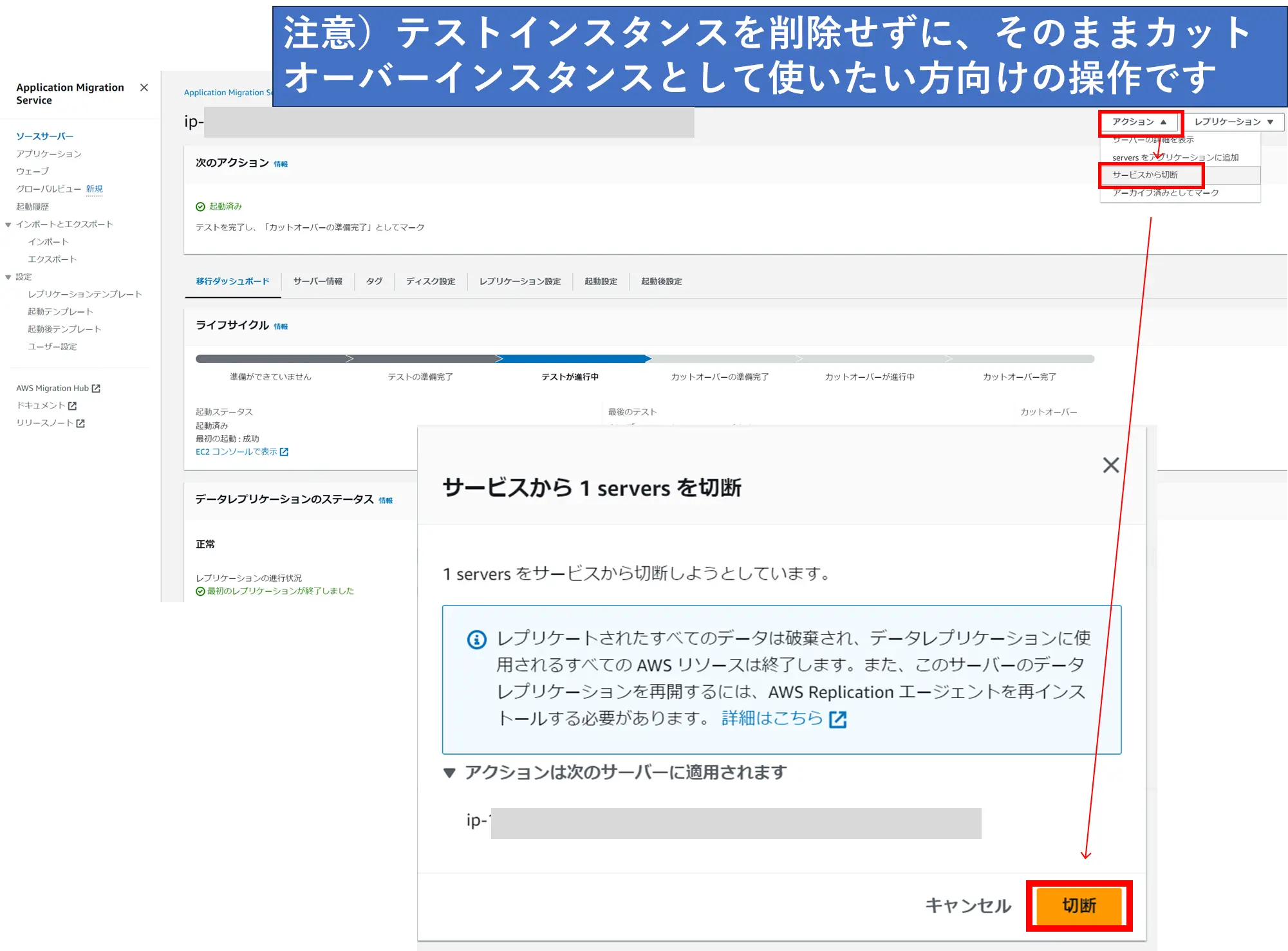Open the エクスポート sidebar item
This screenshot has height=951, width=1288.
[52, 259]
